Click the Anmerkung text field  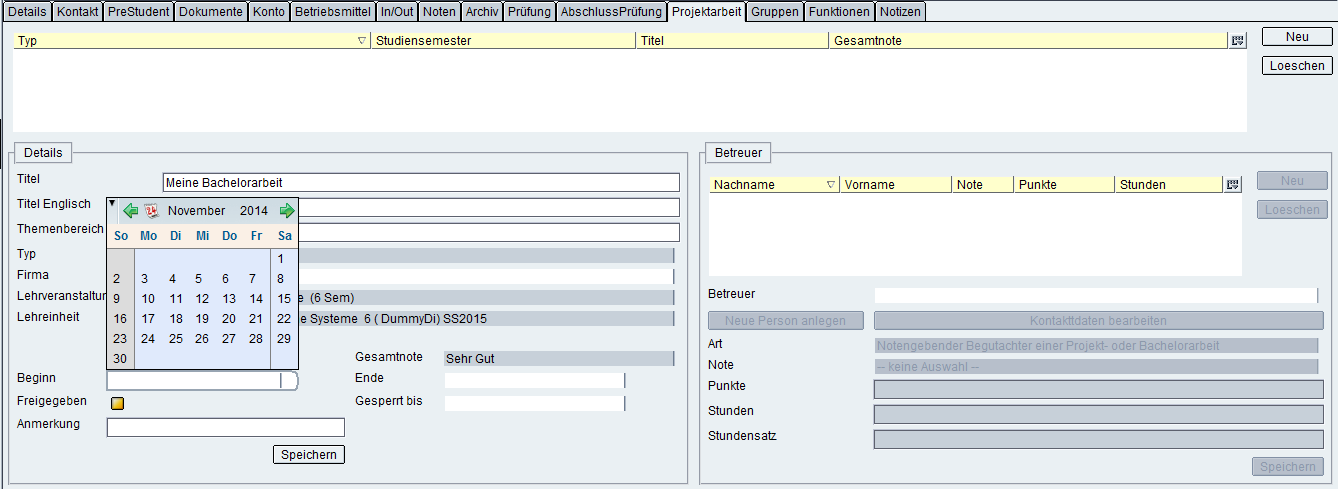coord(225,427)
